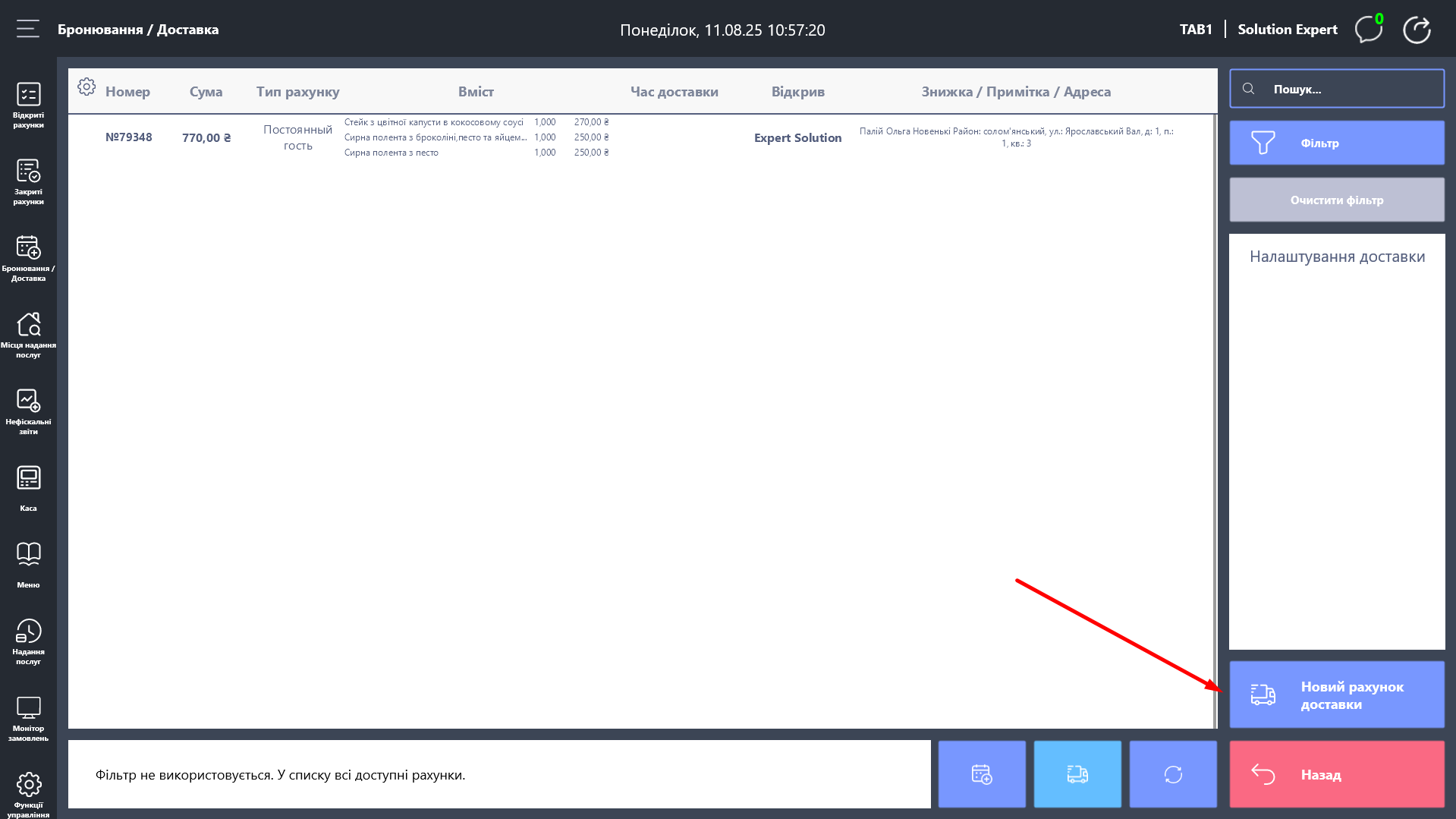
Task: Open Місця надання послуг in sidebar
Action: (x=28, y=335)
